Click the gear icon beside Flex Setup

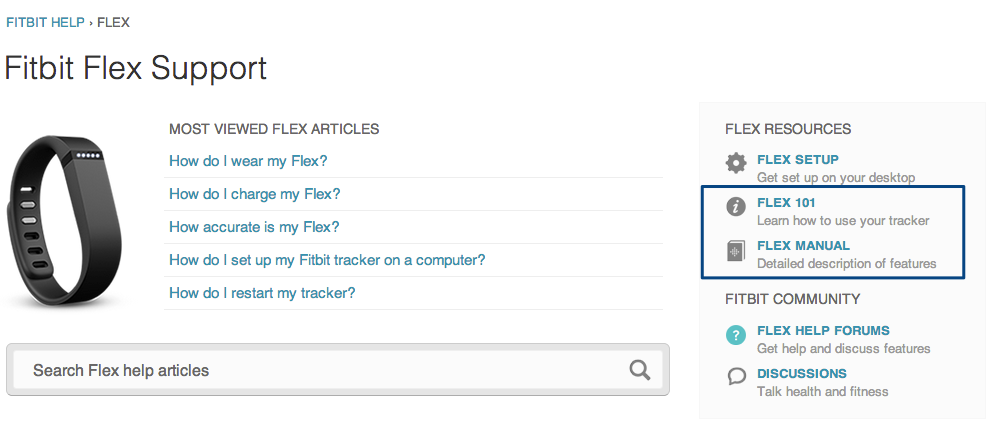(736, 163)
